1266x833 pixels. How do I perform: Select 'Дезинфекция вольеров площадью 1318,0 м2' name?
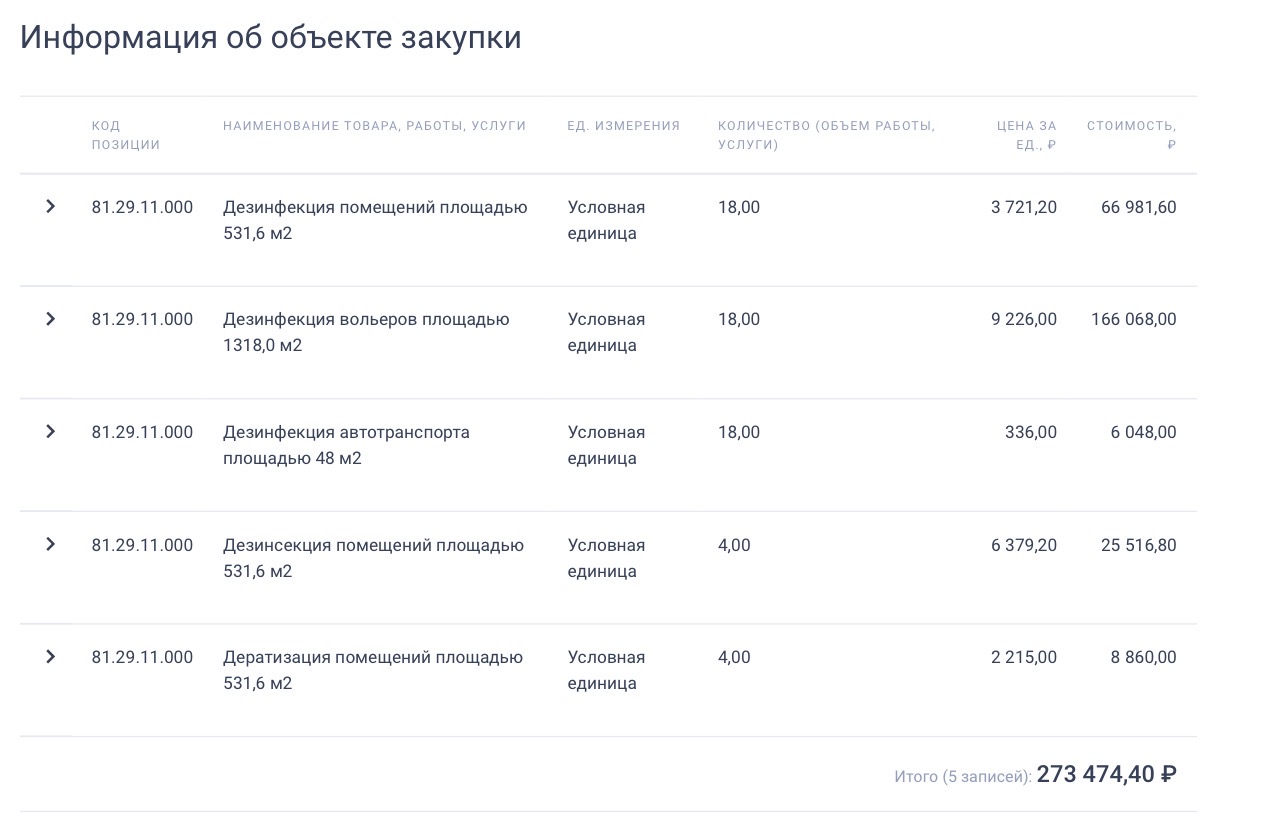[366, 332]
